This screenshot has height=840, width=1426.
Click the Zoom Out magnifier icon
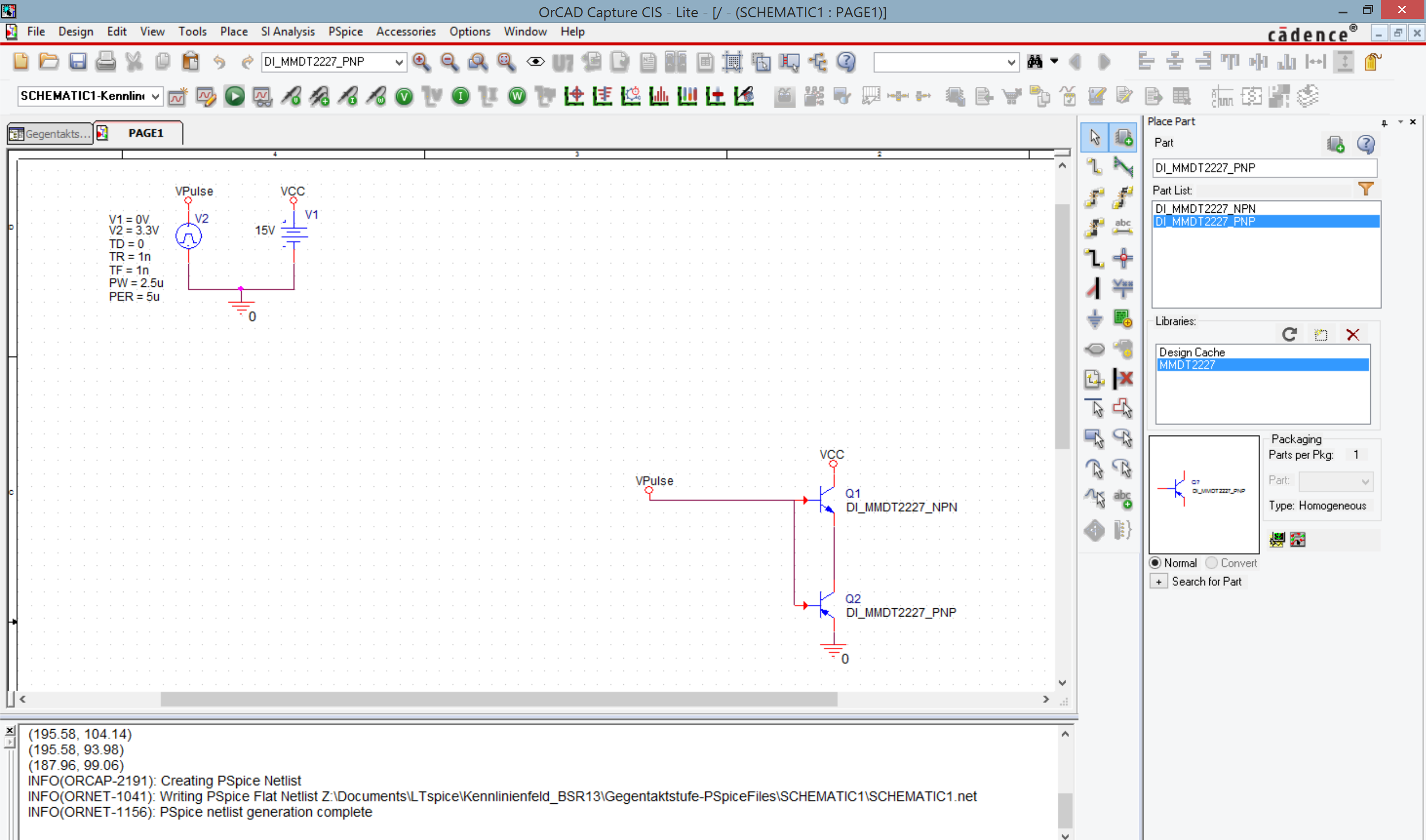point(450,62)
